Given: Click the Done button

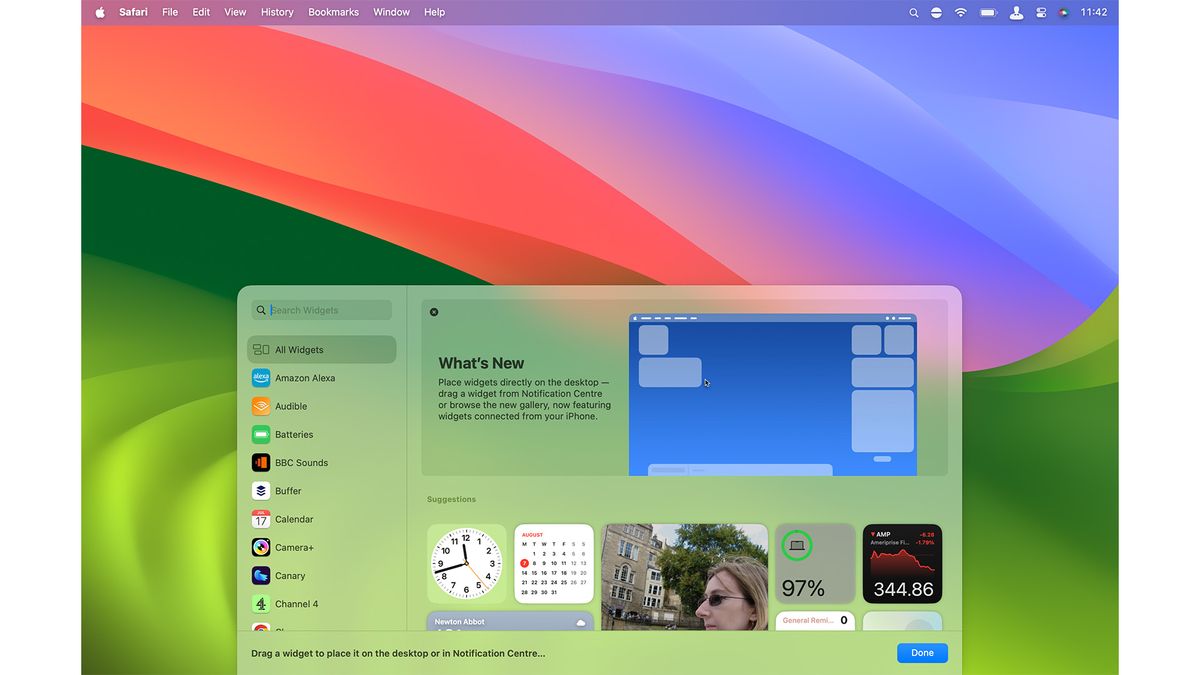Looking at the screenshot, I should [x=921, y=652].
